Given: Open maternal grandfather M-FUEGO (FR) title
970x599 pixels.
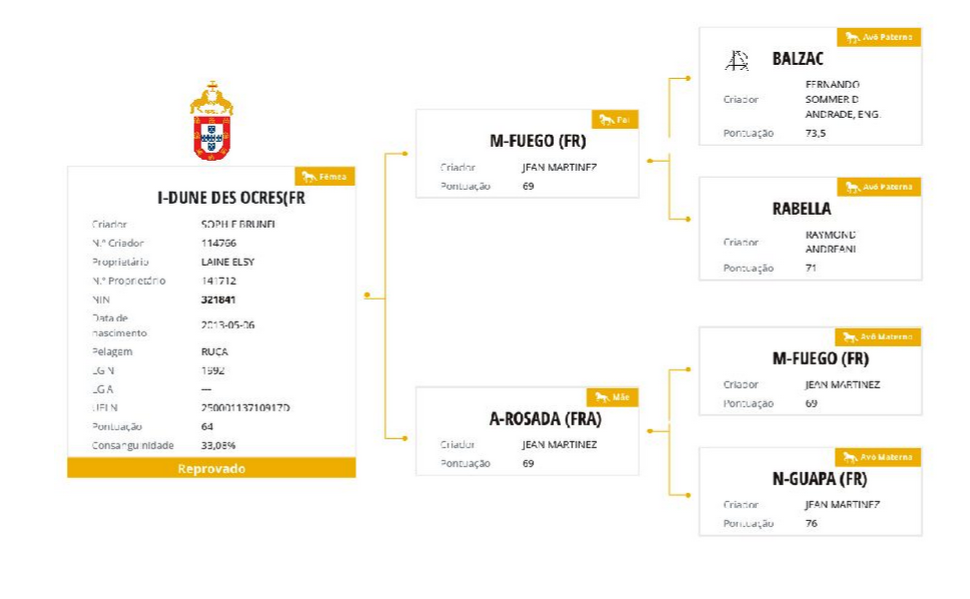Looking at the screenshot, I should point(820,359).
